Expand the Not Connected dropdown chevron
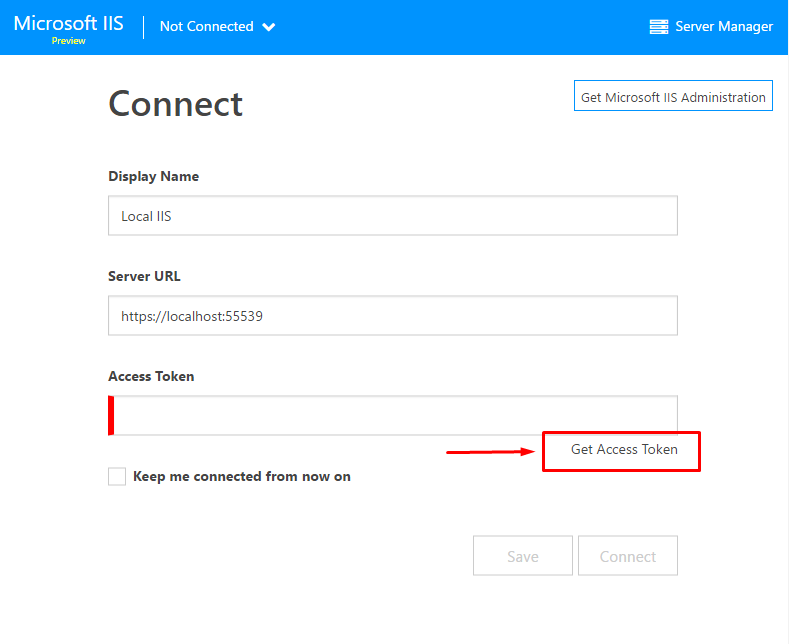Image resolution: width=789 pixels, height=644 pixels. (x=269, y=27)
